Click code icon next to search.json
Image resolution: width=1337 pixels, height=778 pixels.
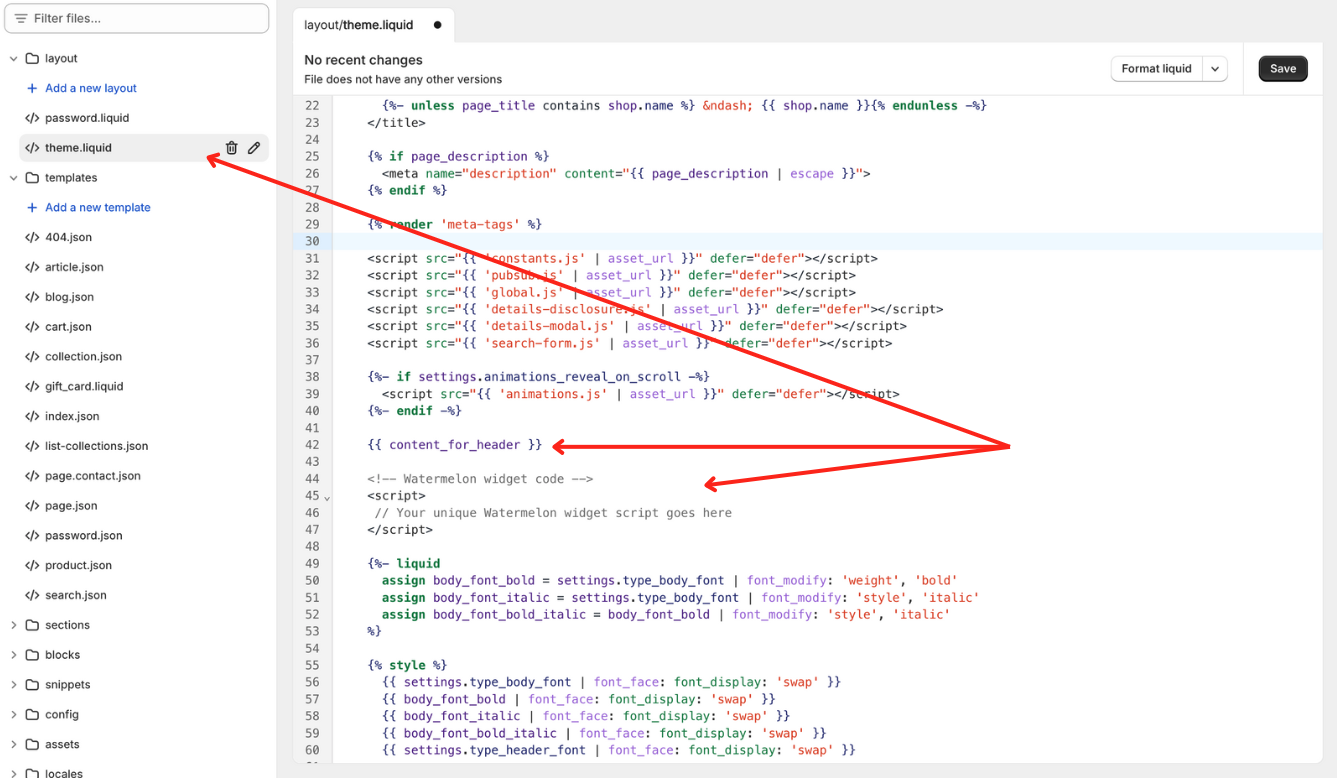[x=32, y=595]
